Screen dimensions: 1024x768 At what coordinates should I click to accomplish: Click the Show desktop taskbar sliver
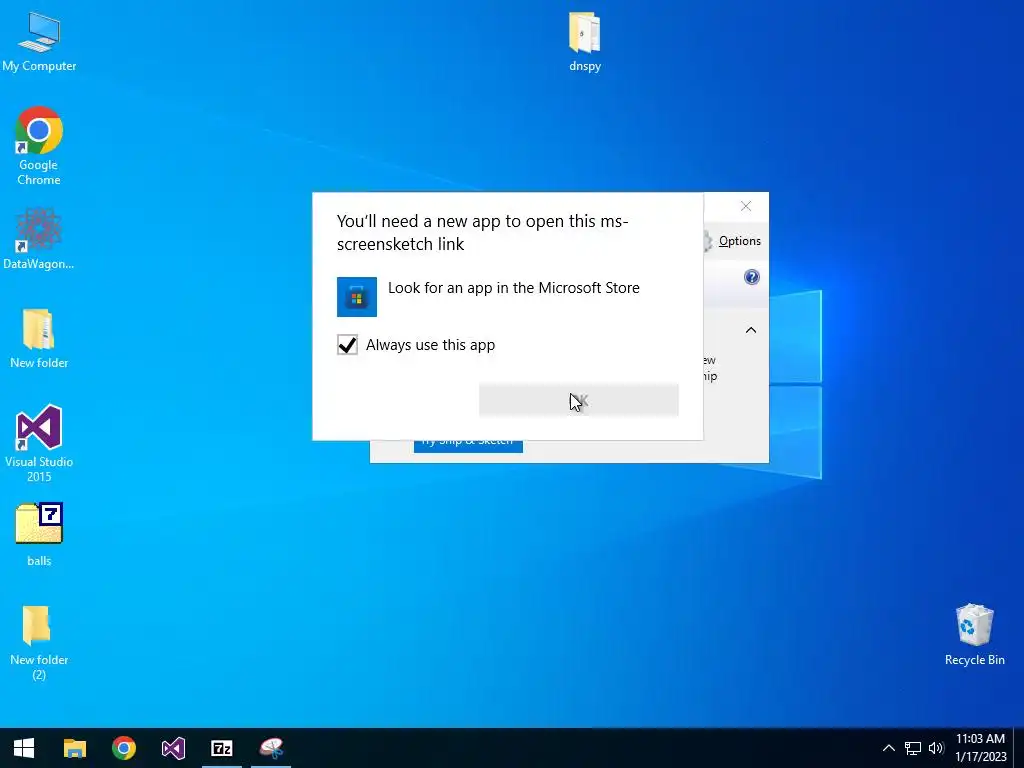click(x=1019, y=748)
